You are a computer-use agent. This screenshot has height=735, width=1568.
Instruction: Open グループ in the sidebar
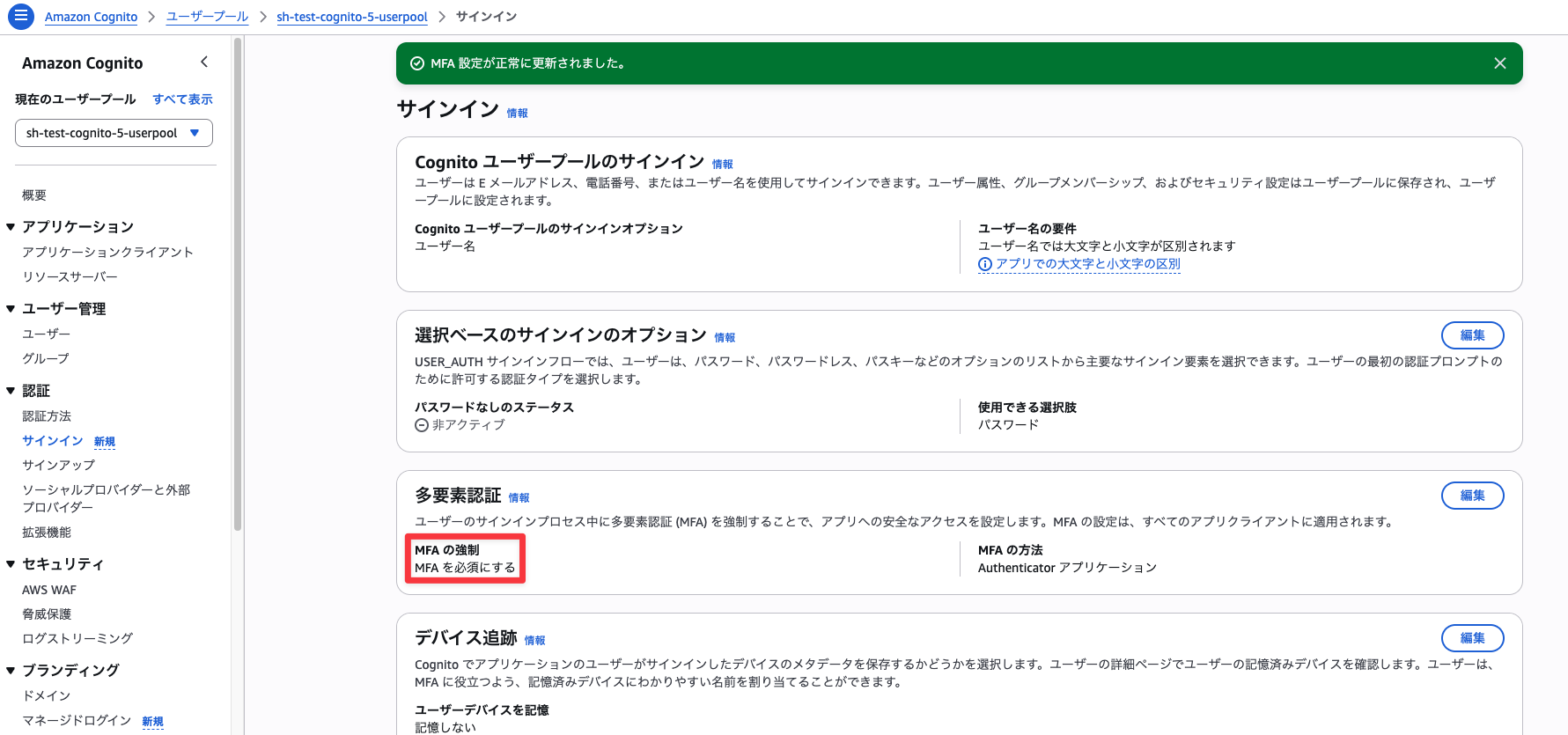[46, 359]
